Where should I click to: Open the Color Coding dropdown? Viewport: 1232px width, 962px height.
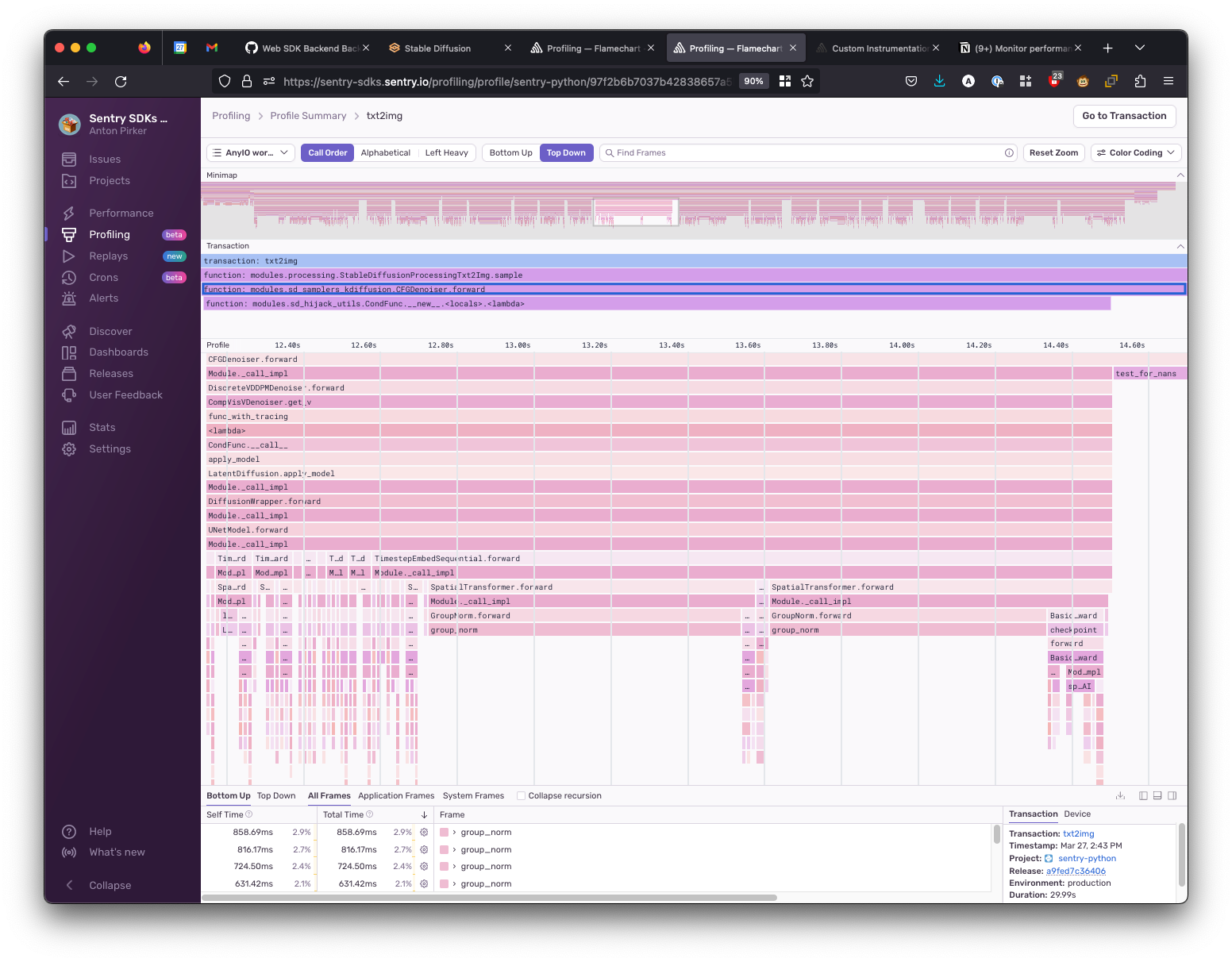coord(1136,153)
